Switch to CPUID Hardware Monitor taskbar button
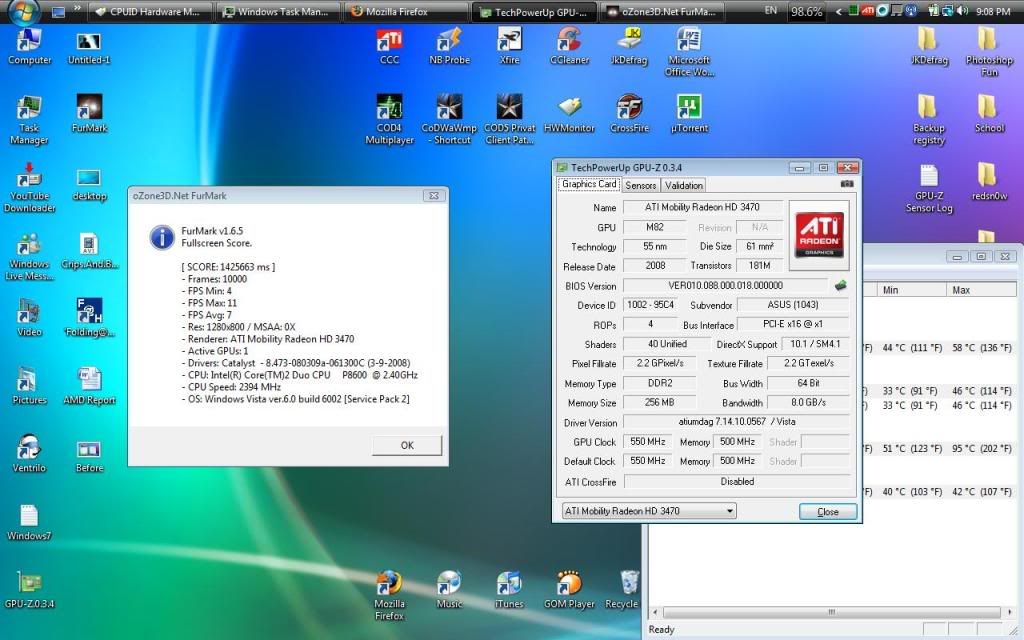 tap(149, 12)
